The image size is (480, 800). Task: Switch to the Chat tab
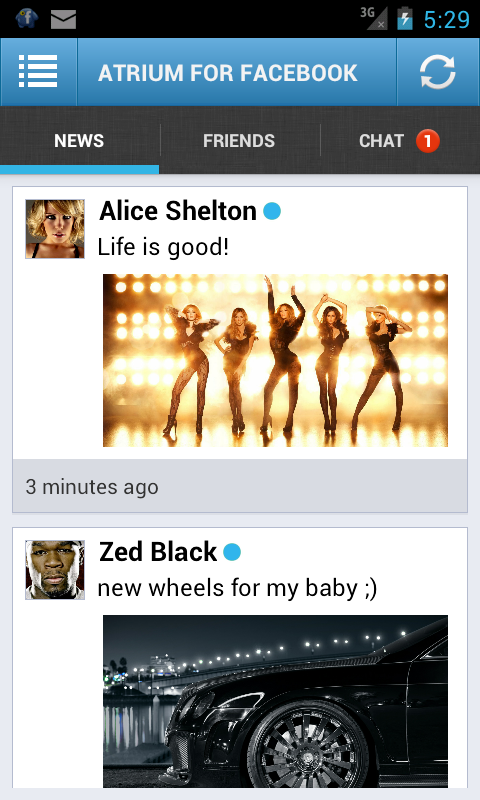tap(400, 141)
